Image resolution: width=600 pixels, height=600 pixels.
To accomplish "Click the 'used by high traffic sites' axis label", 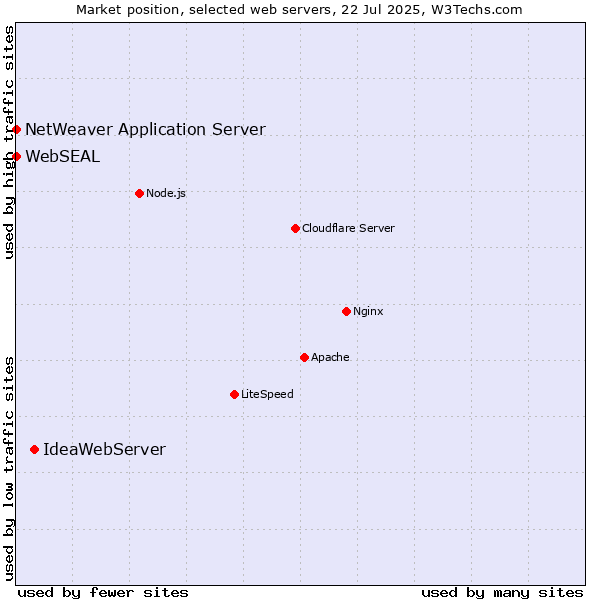I will [x=8, y=142].
